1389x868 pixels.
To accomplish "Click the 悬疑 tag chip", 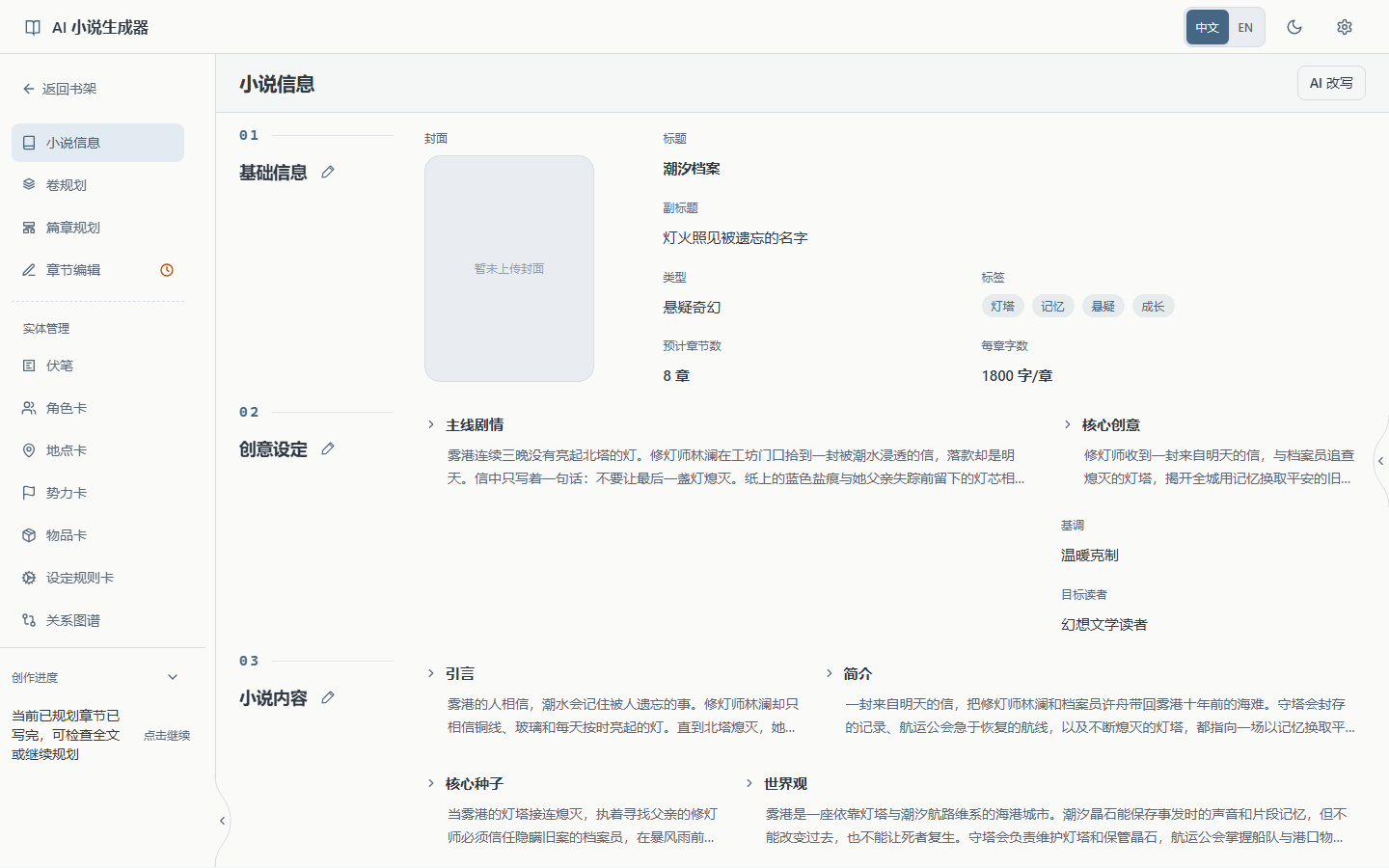I will [1103, 307].
